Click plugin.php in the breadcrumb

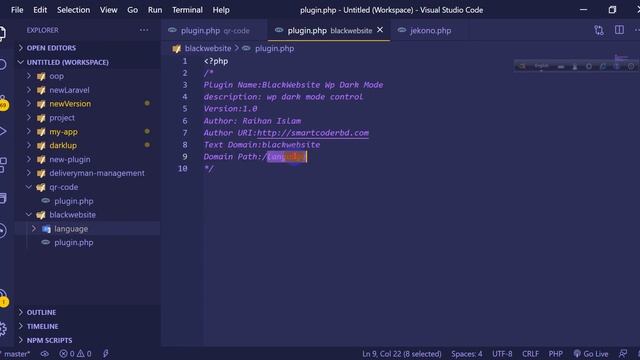tap(274, 49)
